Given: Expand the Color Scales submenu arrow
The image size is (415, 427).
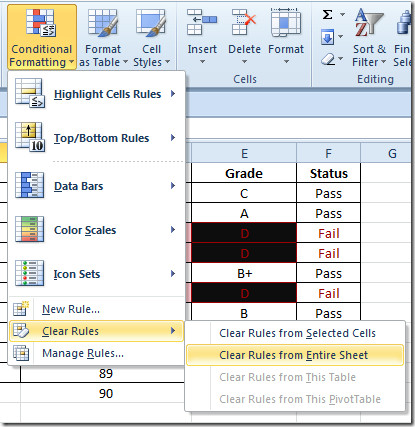Looking at the screenshot, I should (x=173, y=229).
